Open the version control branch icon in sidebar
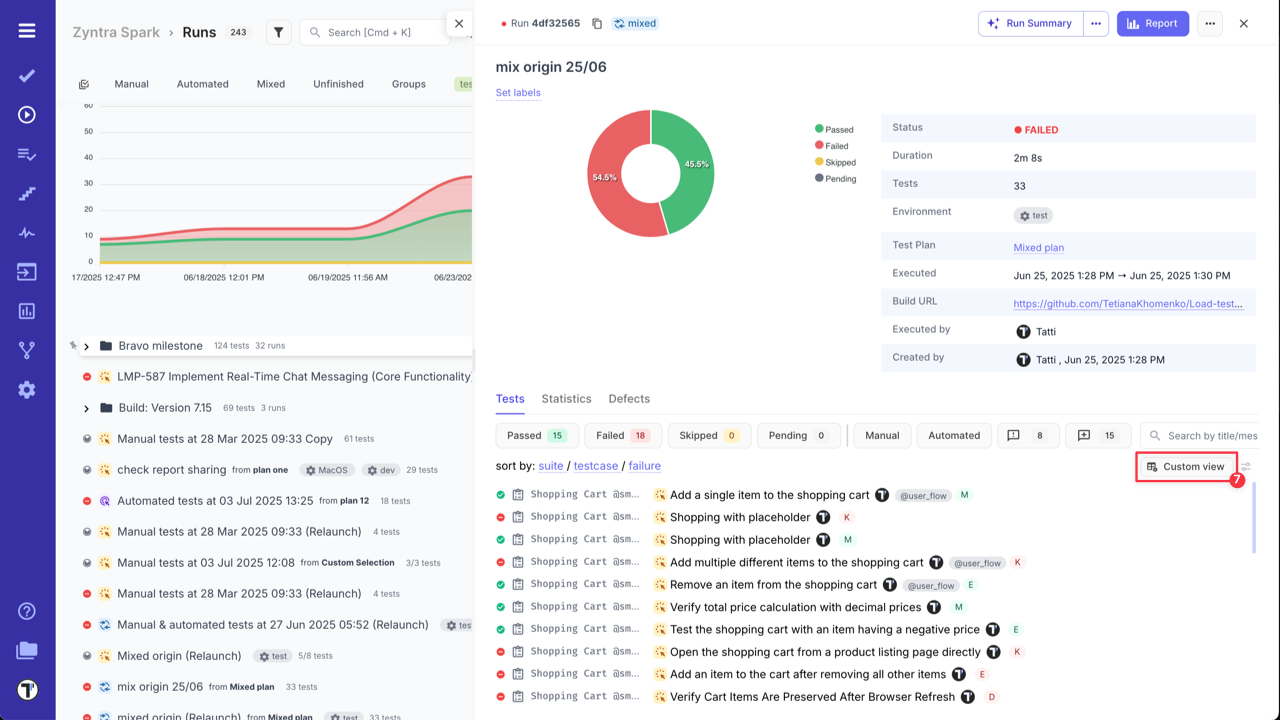The image size is (1280, 720). [26, 350]
